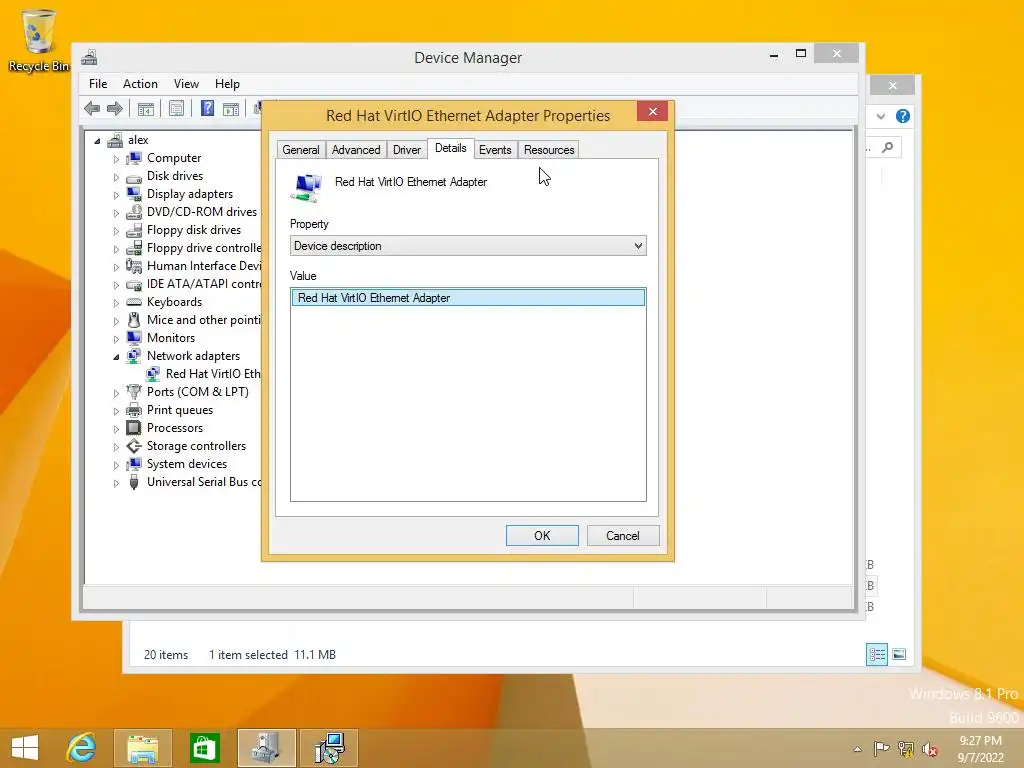Select the Mice and other pointing devices icon

click(x=134, y=320)
